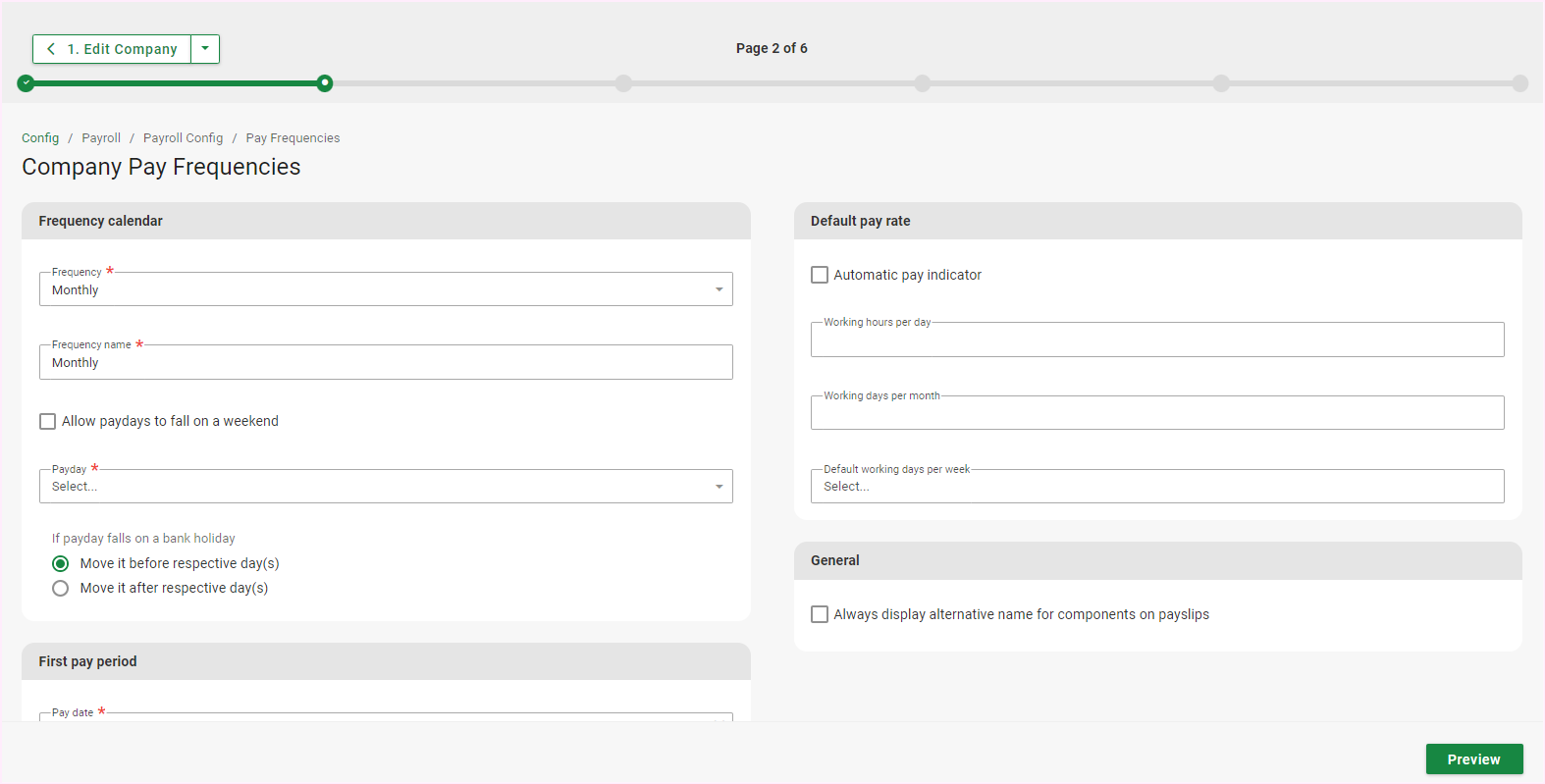Jump to the third progress step dot
1545x784 pixels.
623,83
